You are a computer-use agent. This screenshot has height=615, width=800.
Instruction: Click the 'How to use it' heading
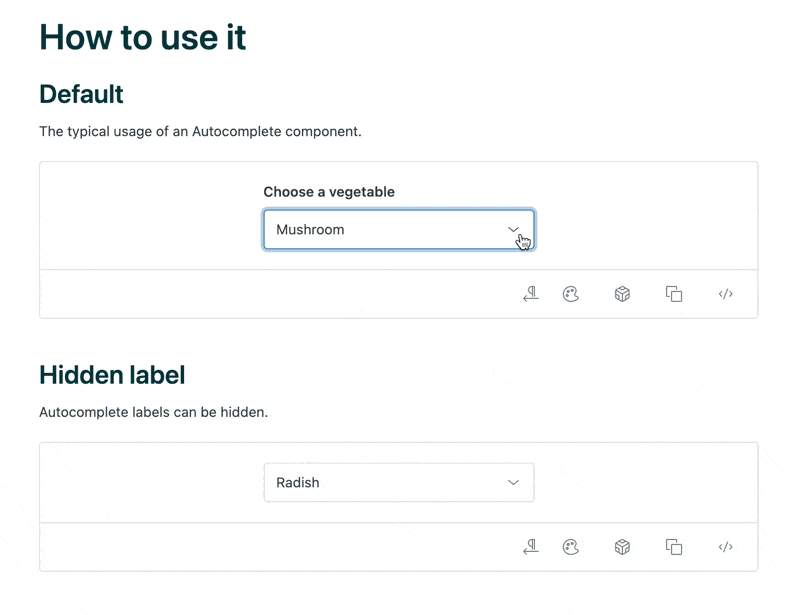click(143, 37)
